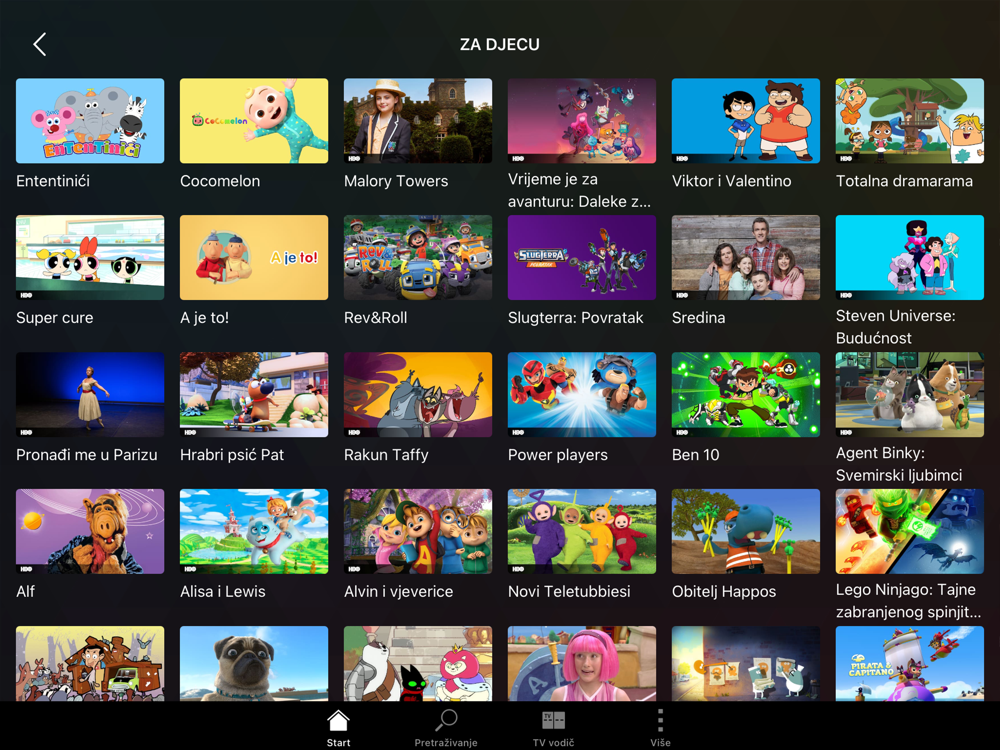Viewport: 1000px width, 750px height.
Task: Open the Totalna dramarama thumbnail
Action: point(909,121)
